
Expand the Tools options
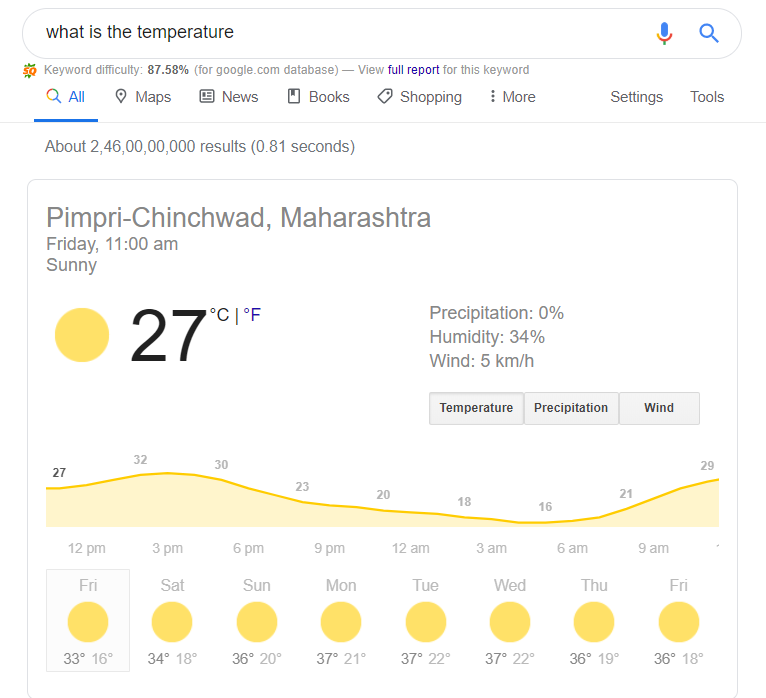[x=706, y=97]
